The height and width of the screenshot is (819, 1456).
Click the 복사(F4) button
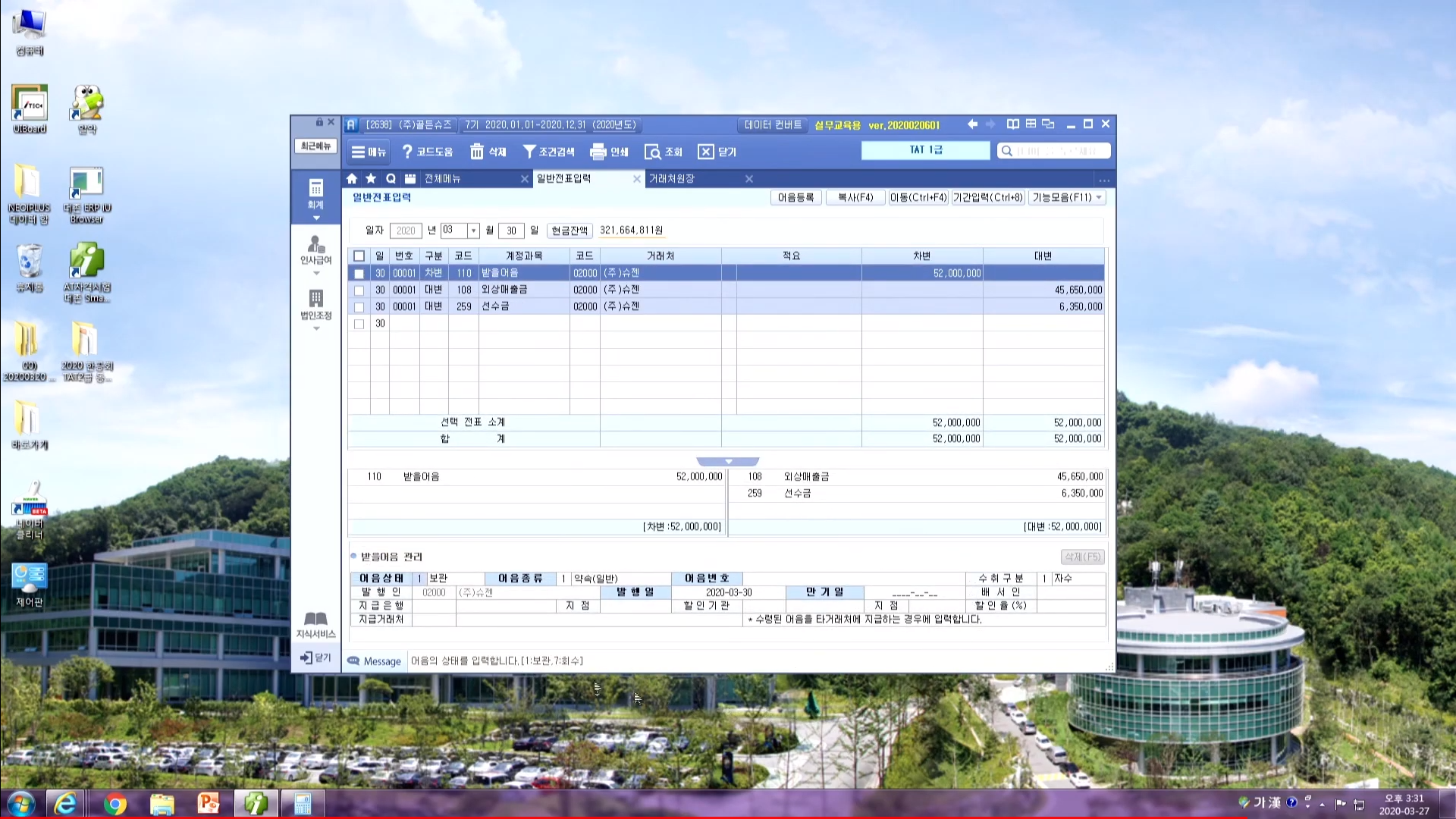(855, 198)
